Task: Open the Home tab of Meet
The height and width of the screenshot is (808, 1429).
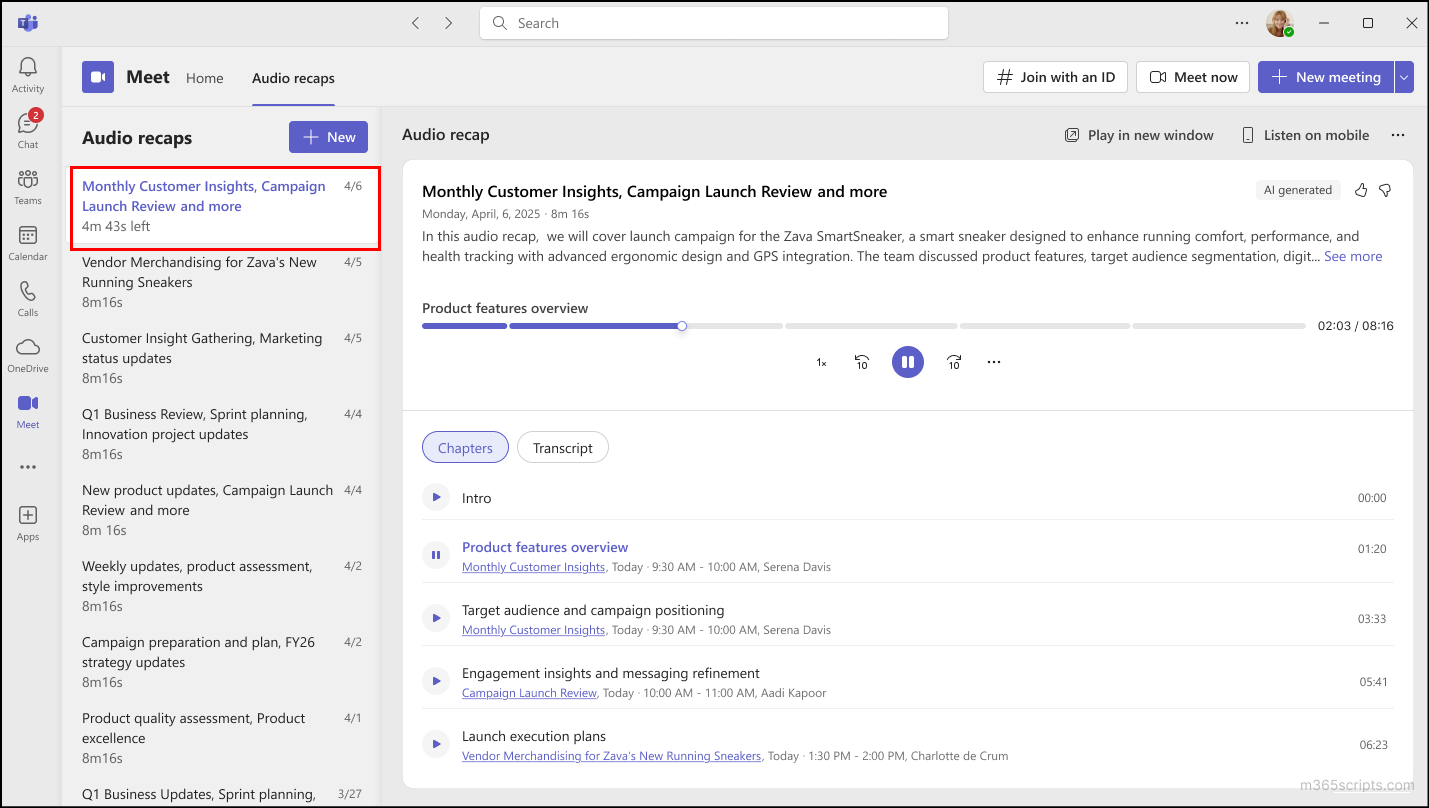Action: coord(204,77)
